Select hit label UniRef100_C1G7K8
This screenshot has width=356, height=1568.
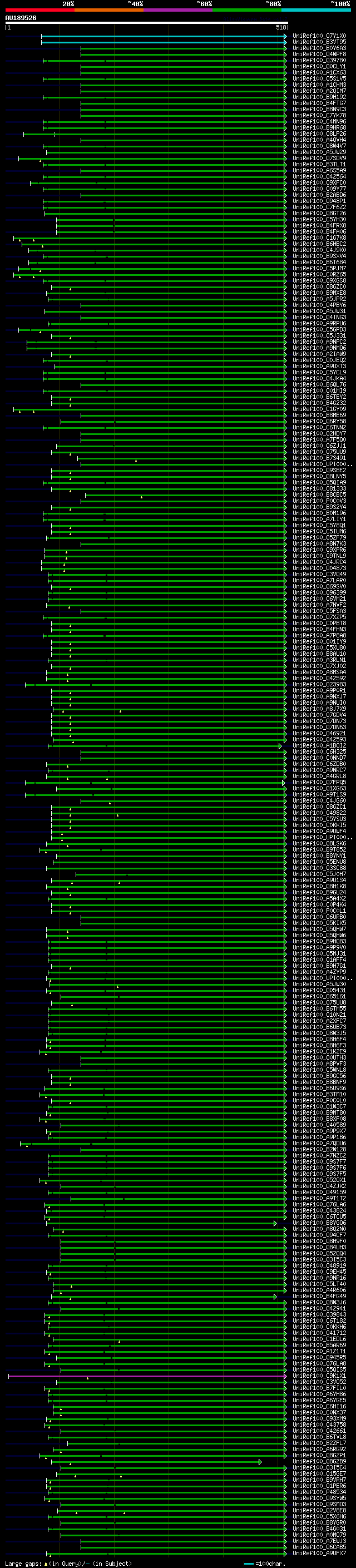[x=319, y=238]
